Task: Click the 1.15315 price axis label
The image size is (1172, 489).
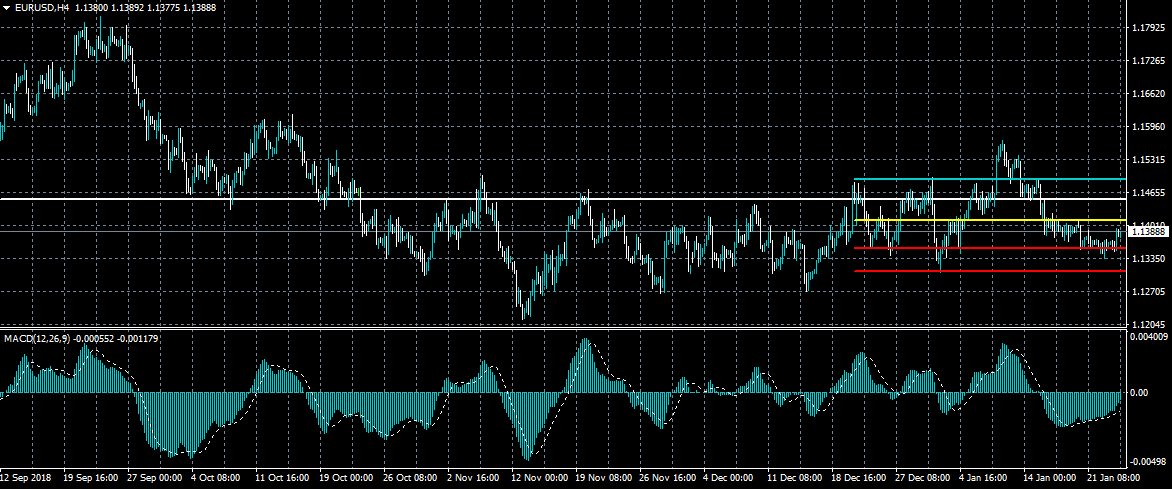Action: tap(1147, 160)
